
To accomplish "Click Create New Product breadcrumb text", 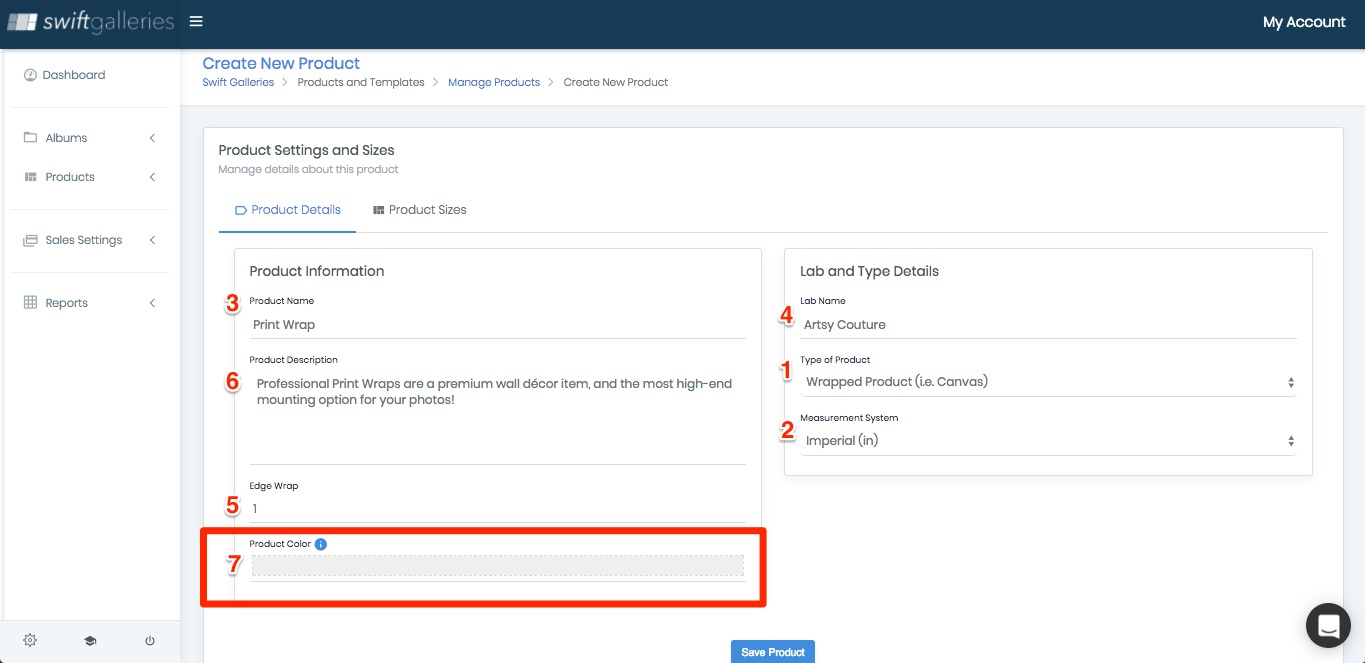I will [x=616, y=82].
